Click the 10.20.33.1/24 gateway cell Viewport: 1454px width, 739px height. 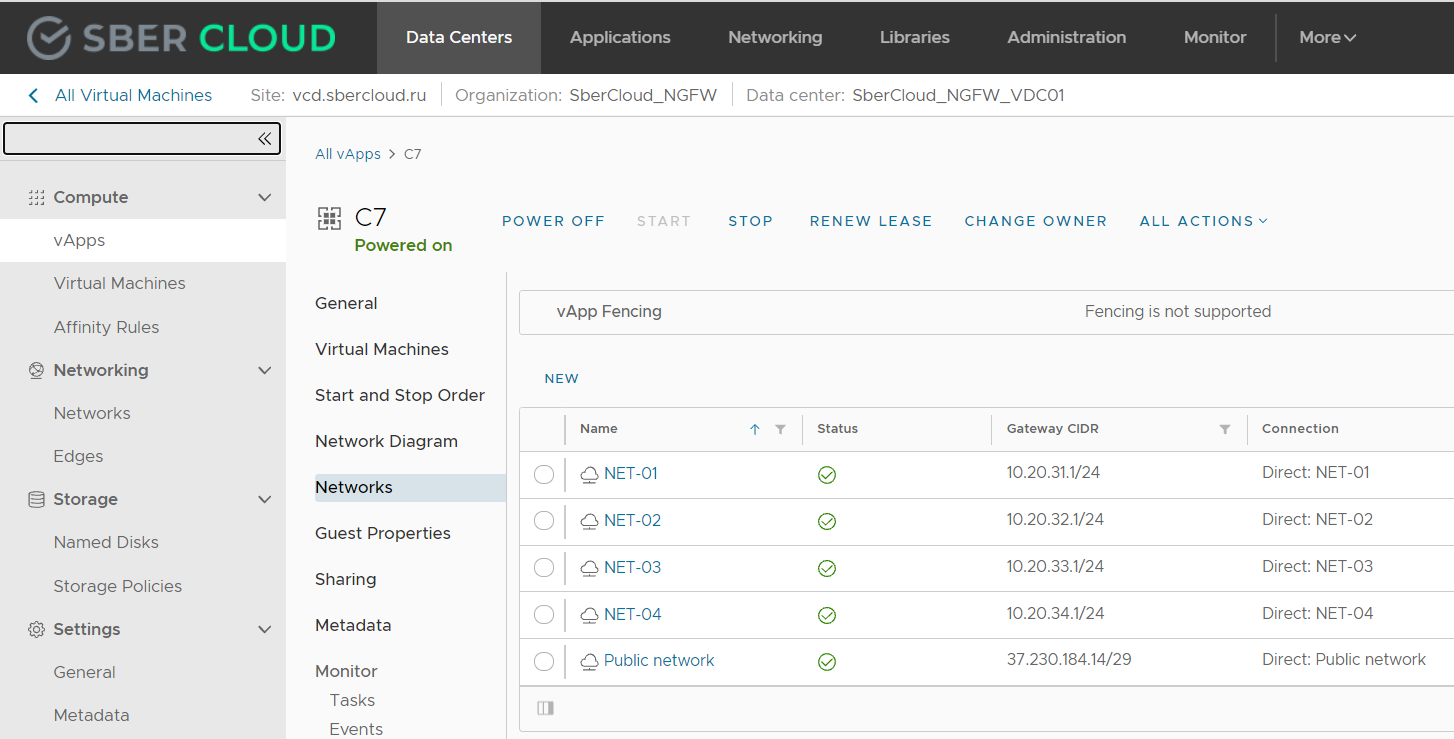(1055, 567)
